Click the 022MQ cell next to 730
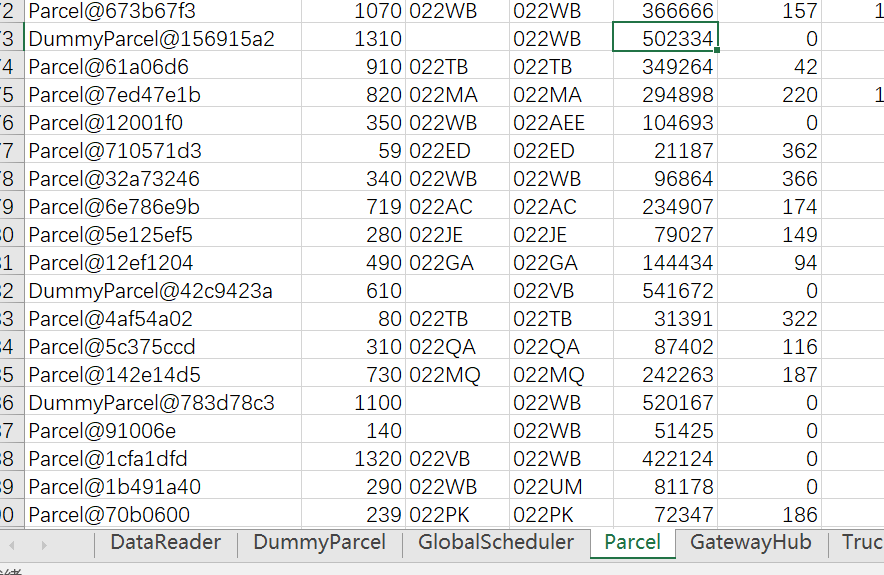Image resolution: width=884 pixels, height=575 pixels. (x=457, y=373)
